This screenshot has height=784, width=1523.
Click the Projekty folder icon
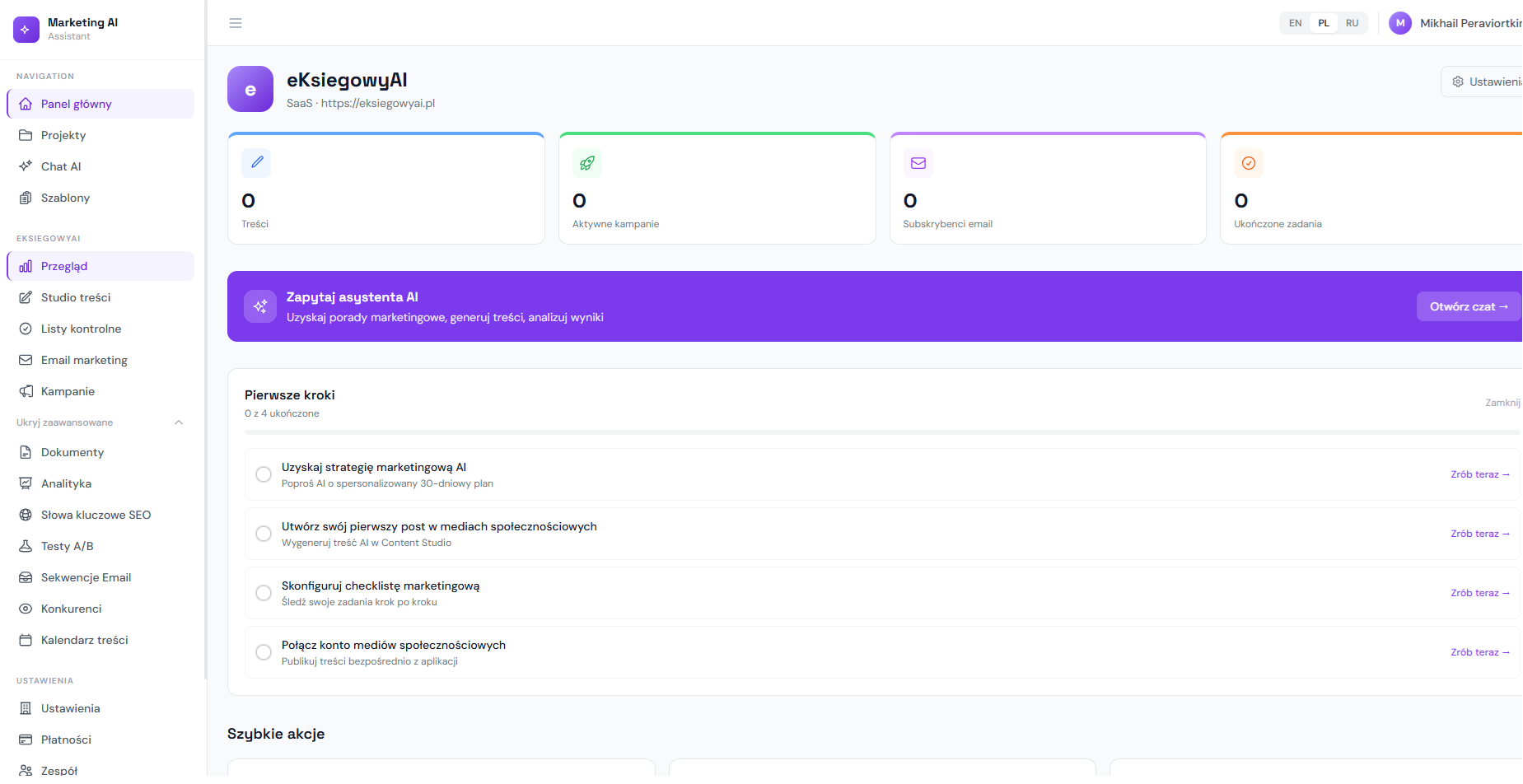pos(26,135)
